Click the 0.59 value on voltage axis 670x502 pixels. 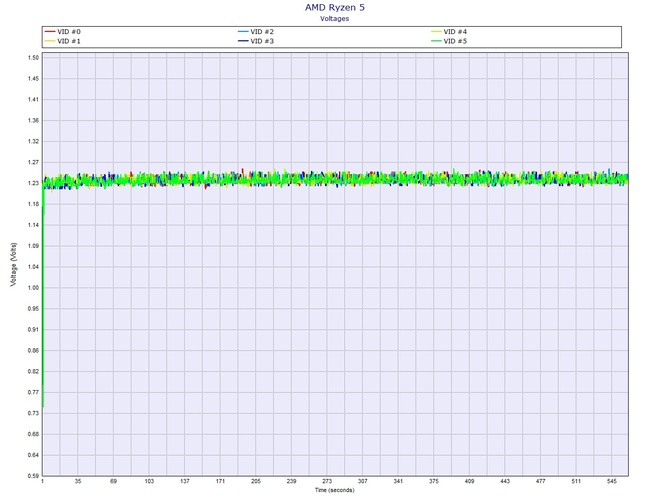click(33, 476)
